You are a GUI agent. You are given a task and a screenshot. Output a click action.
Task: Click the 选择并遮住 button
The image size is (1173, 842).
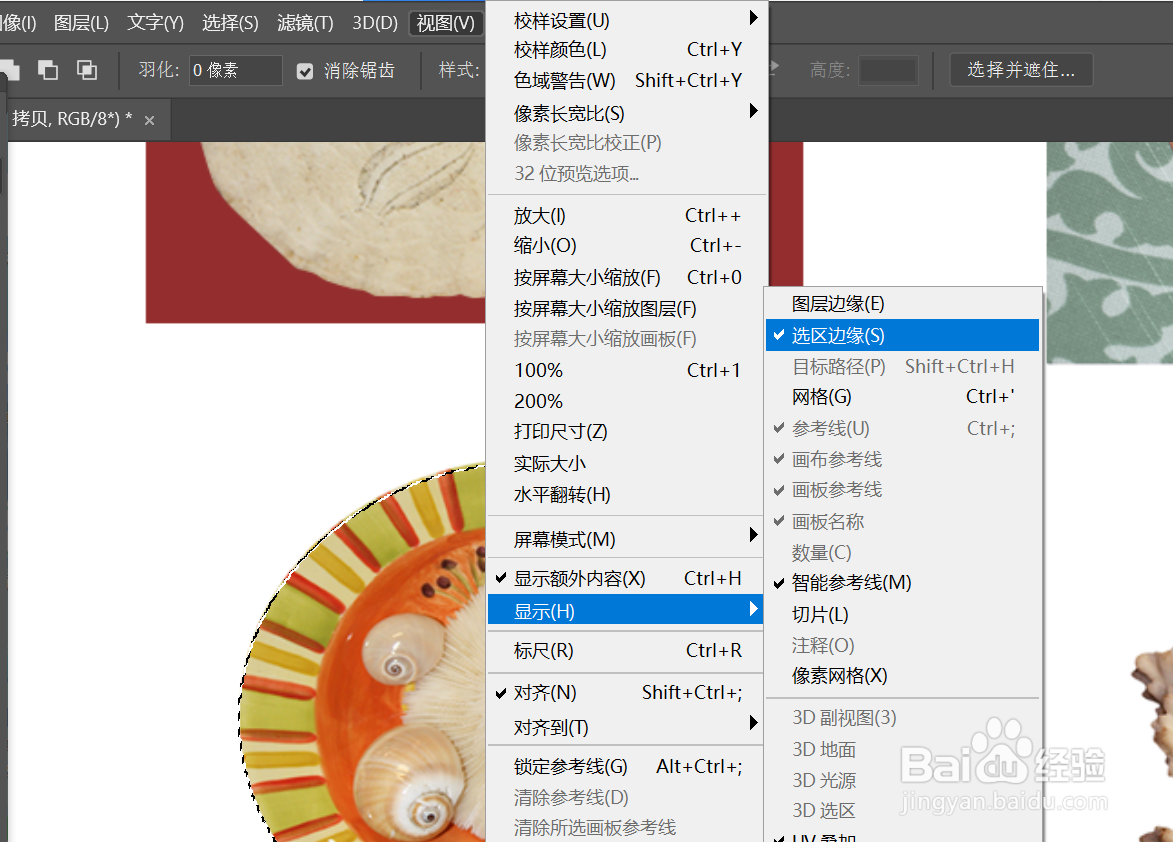pyautogui.click(x=1021, y=70)
